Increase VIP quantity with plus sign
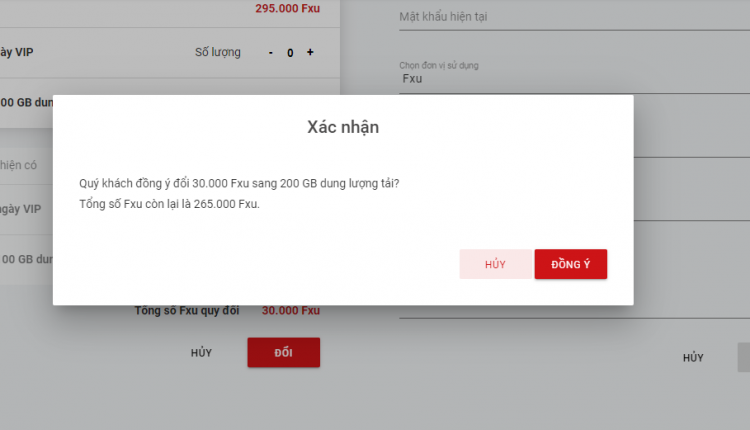This screenshot has height=430, width=750. [x=310, y=52]
